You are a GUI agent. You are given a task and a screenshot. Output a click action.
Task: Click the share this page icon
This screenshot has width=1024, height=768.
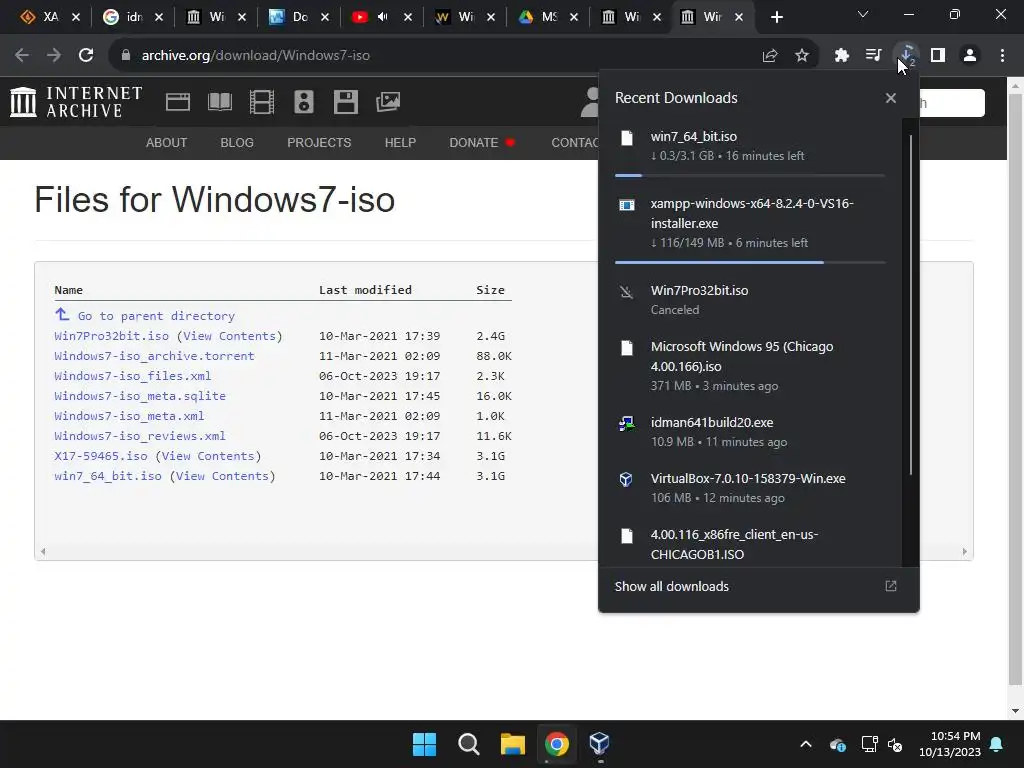click(x=770, y=56)
